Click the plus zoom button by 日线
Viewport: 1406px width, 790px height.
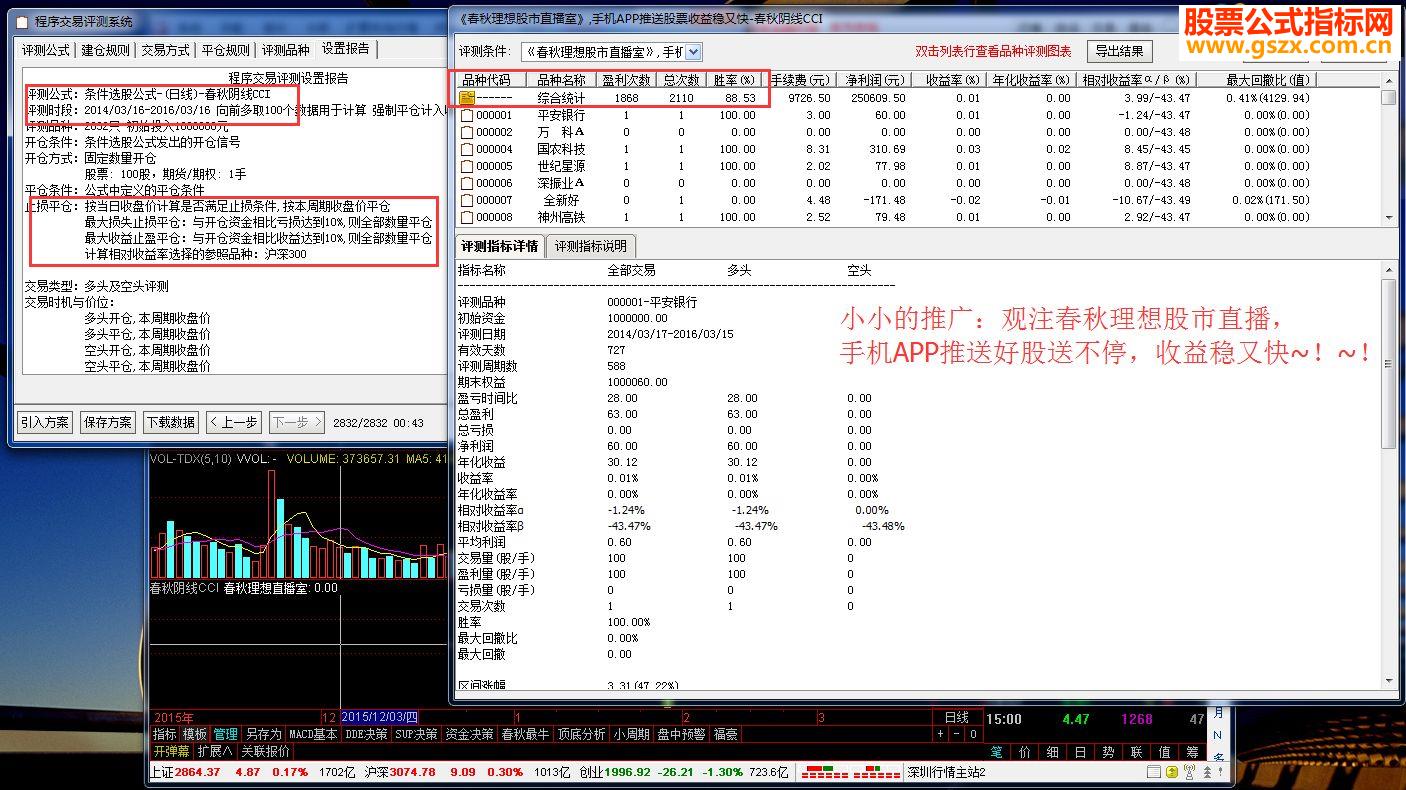tap(940, 734)
